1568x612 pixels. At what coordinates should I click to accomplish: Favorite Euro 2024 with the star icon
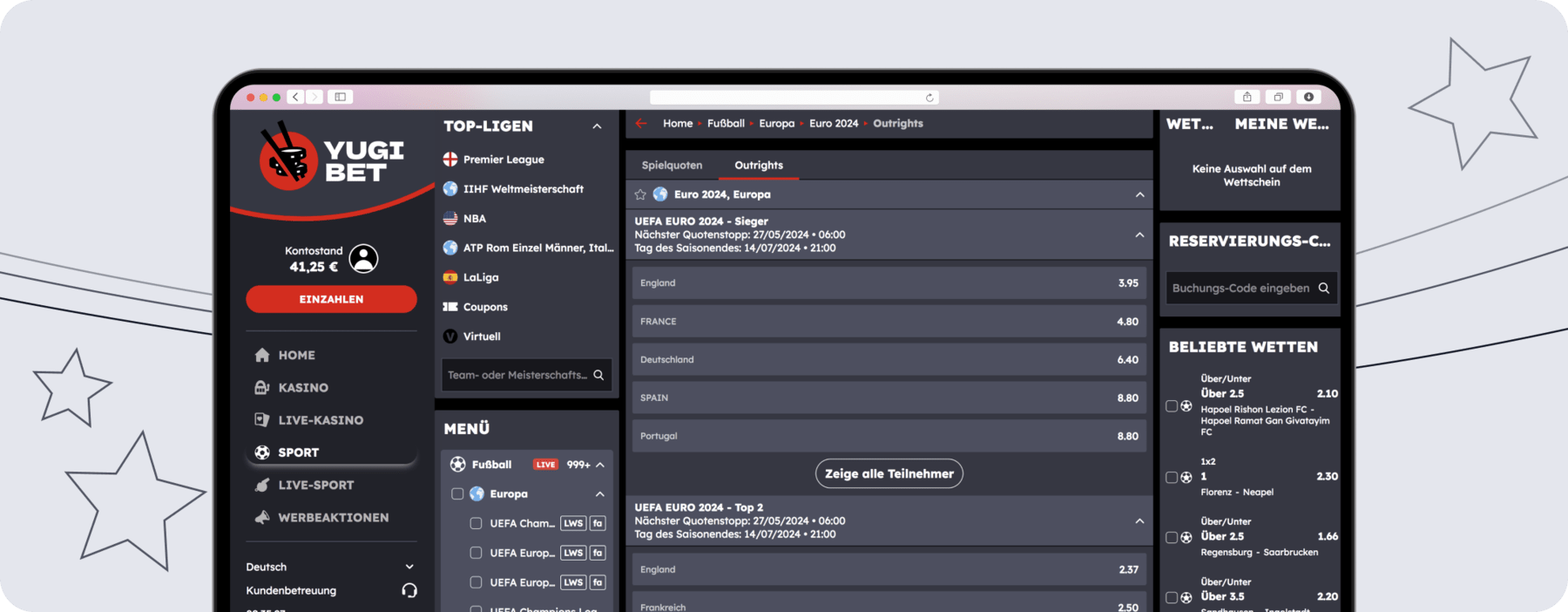coord(640,194)
